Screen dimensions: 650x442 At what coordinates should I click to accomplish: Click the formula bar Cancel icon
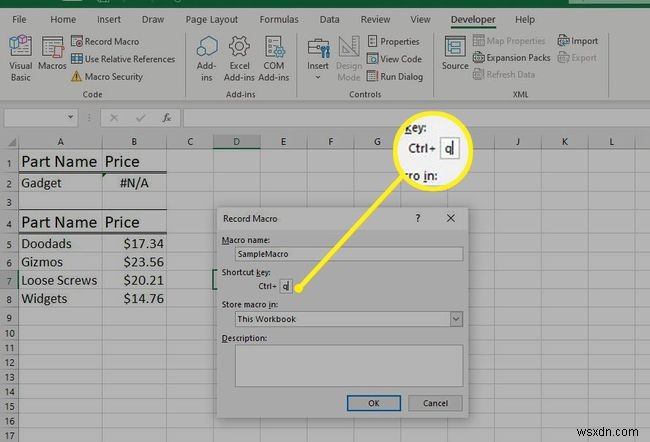(x=114, y=118)
